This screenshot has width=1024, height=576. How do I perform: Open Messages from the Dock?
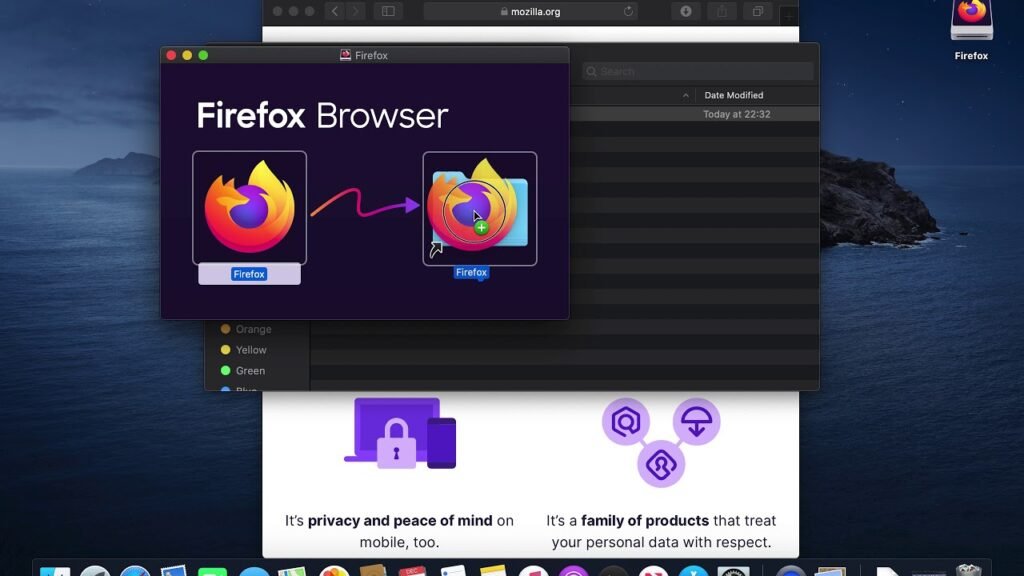click(x=212, y=570)
